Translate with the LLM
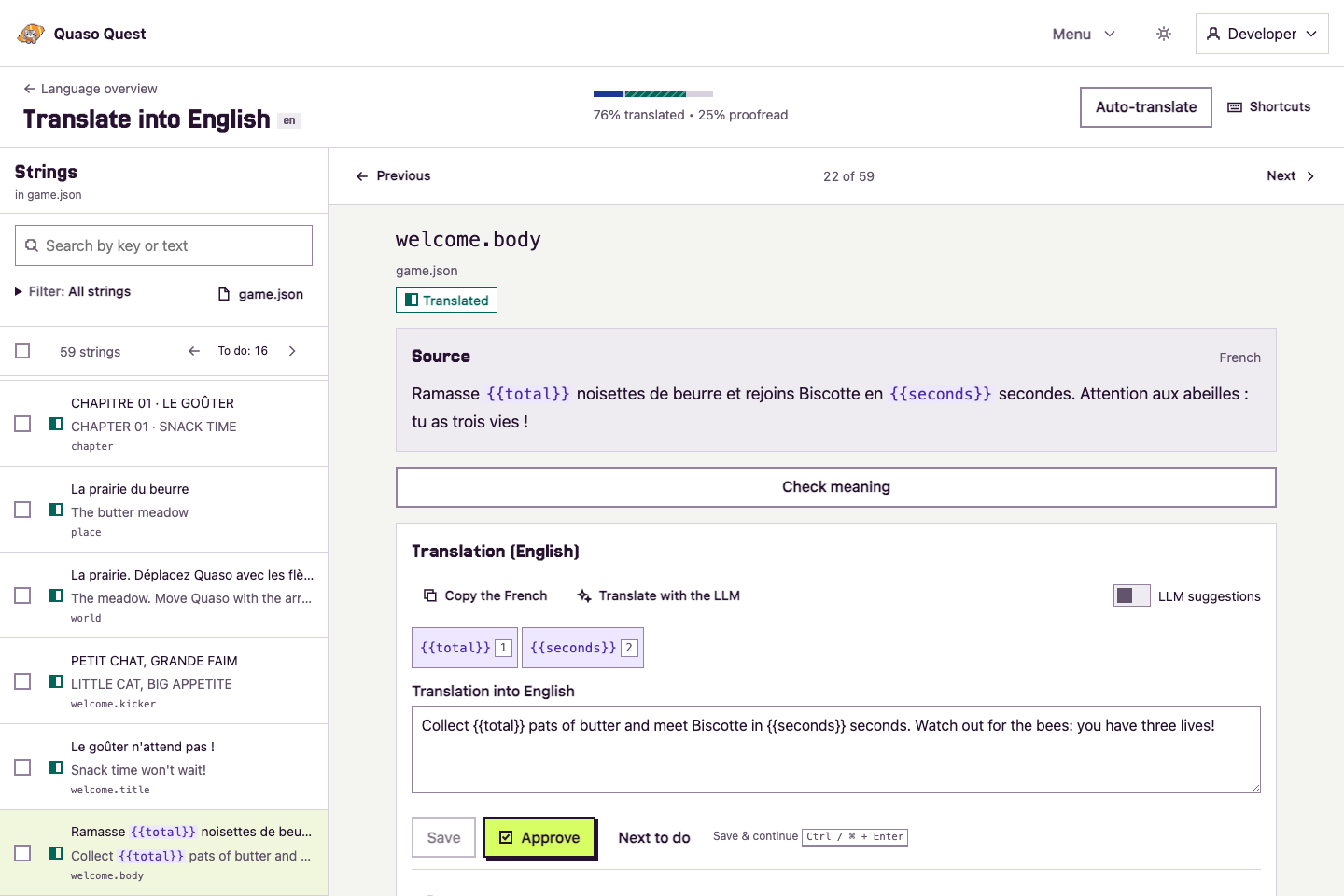The width and height of the screenshot is (1344, 896). 658,595
